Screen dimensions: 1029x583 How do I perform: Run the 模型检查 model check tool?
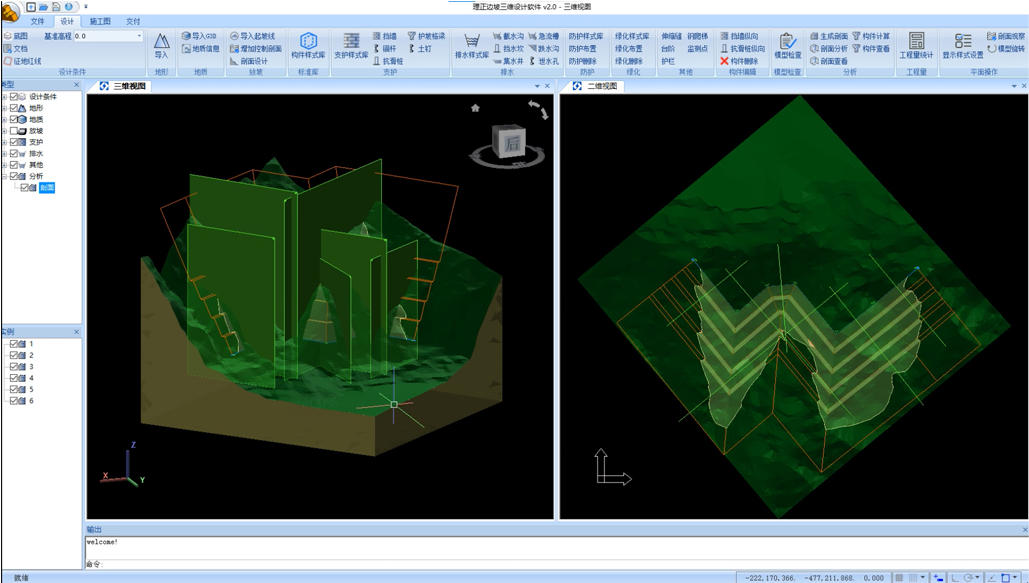coord(787,46)
